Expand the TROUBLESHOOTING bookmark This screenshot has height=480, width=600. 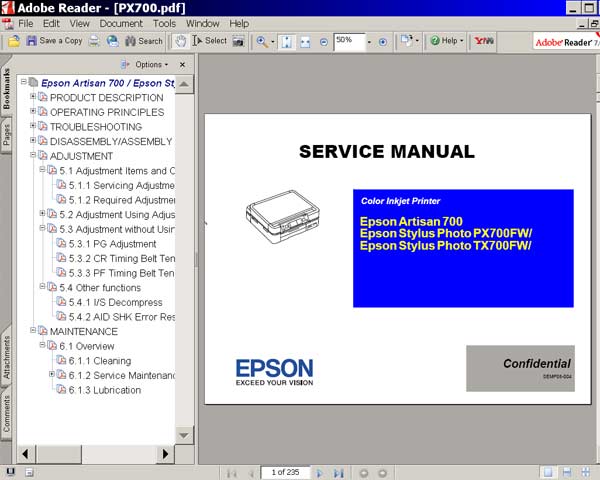[x=33, y=125]
